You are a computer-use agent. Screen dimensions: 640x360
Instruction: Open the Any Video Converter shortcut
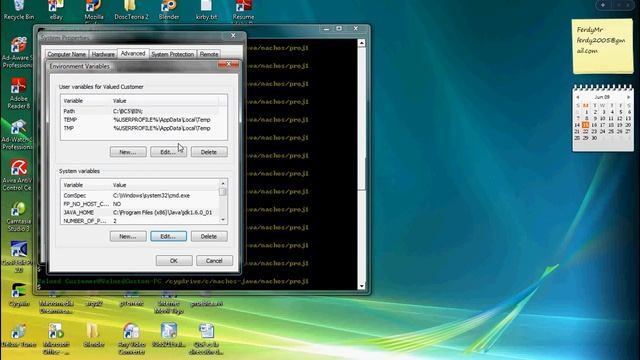pyautogui.click(x=131, y=339)
